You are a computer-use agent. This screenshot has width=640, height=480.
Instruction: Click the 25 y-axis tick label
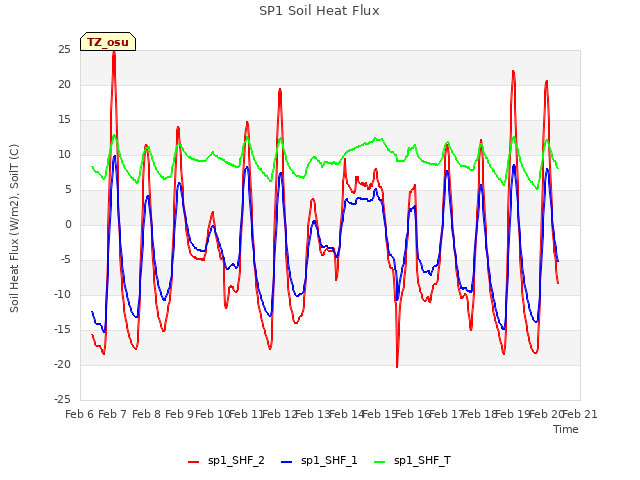(64, 50)
